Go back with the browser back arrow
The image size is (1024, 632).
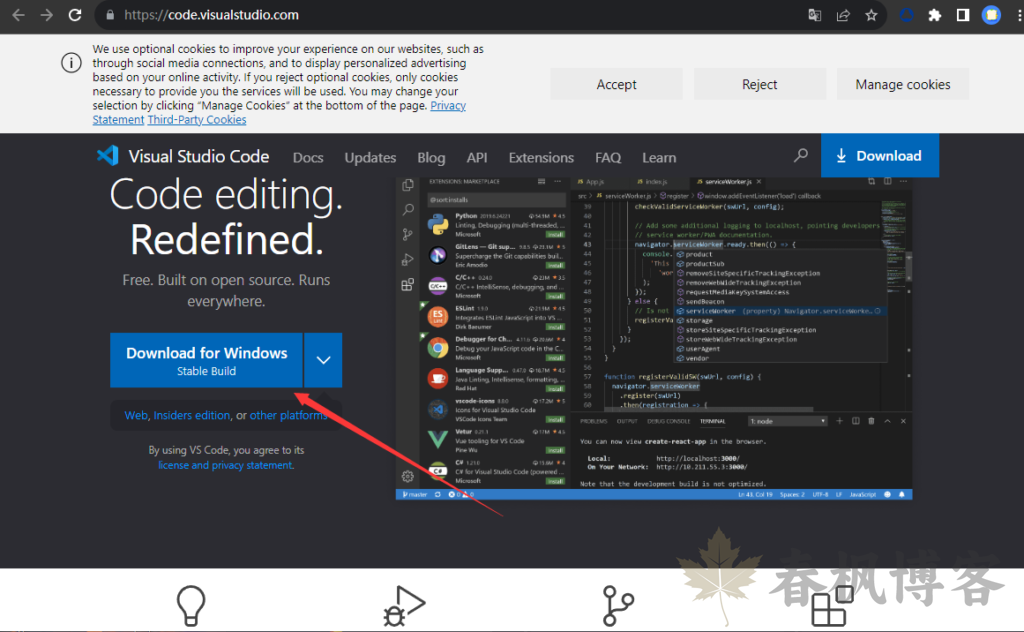pos(18,15)
